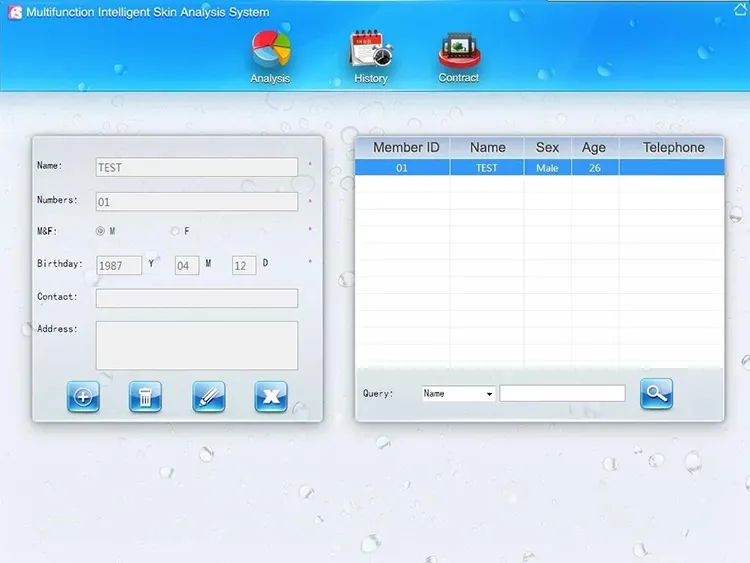750x563 pixels.
Task: Click the trash delete member button
Action: (145, 397)
